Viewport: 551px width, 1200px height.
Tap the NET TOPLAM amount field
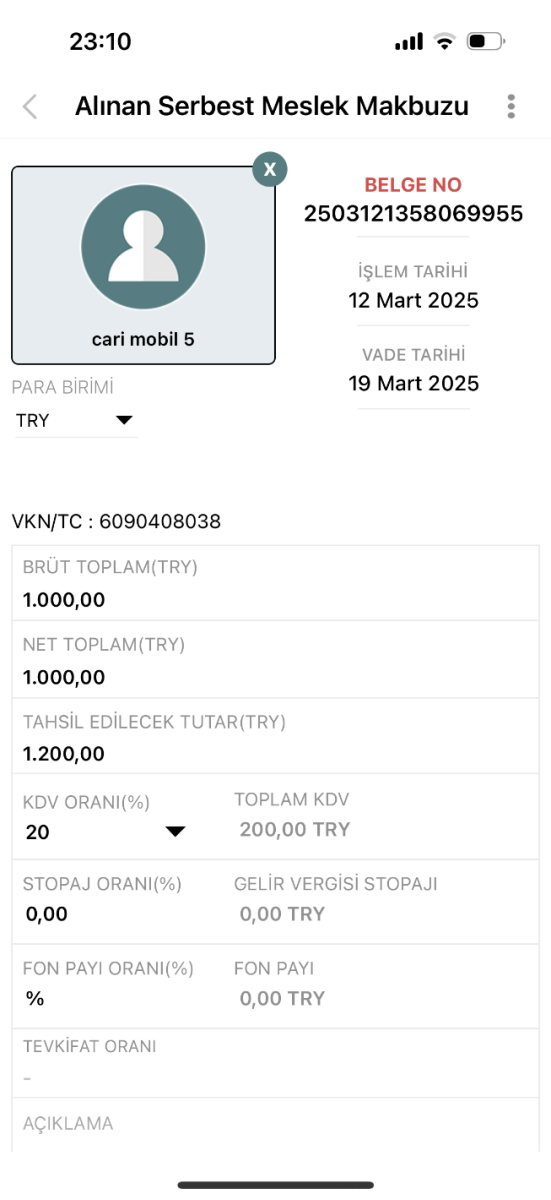tap(275, 661)
